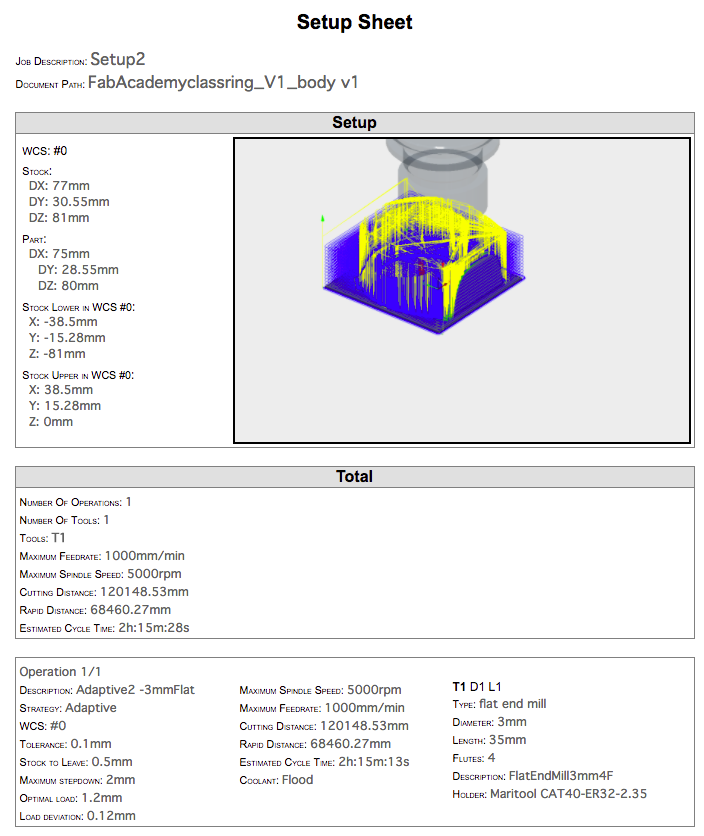This screenshot has width=704, height=836.
Task: Select total Maximum Spindle Speed 5000rpm
Action: tap(100, 574)
